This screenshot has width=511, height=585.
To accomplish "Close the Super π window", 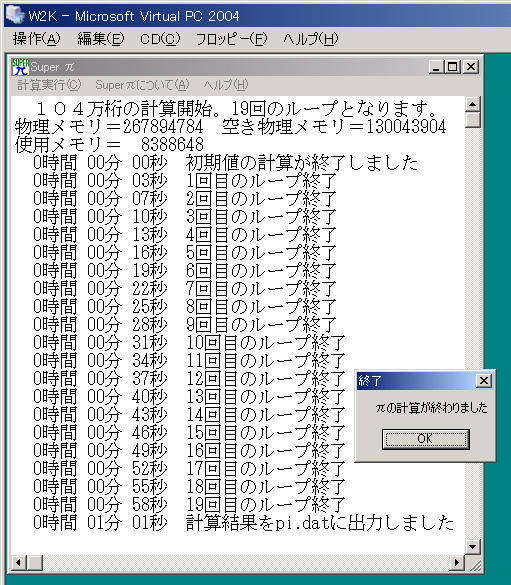I will point(471,67).
